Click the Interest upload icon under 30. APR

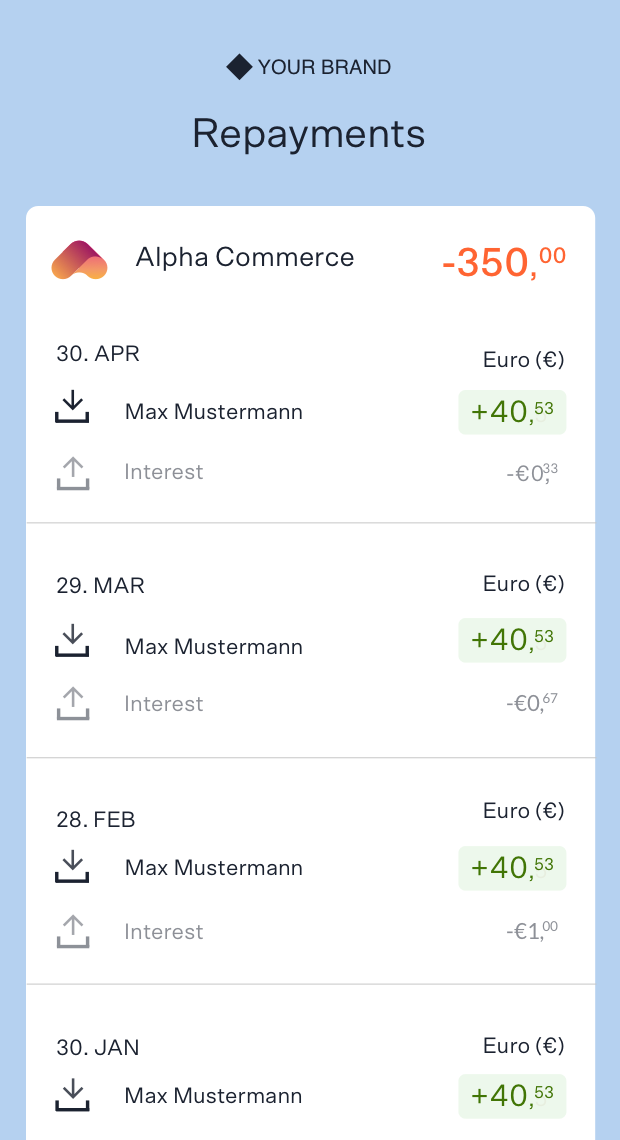click(71, 471)
